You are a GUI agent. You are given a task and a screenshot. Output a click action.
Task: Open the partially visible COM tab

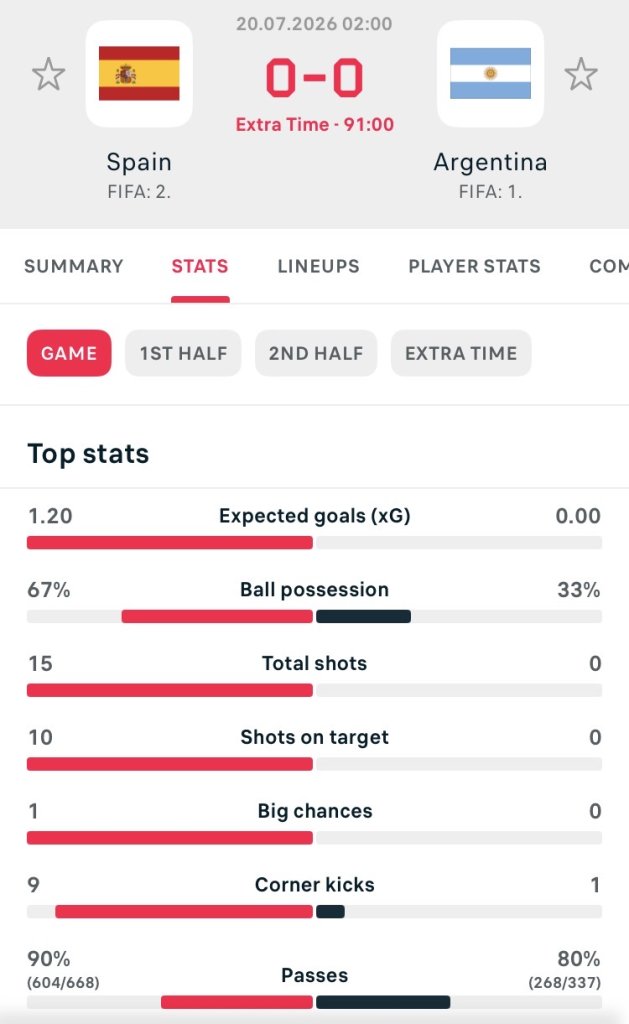[609, 266]
